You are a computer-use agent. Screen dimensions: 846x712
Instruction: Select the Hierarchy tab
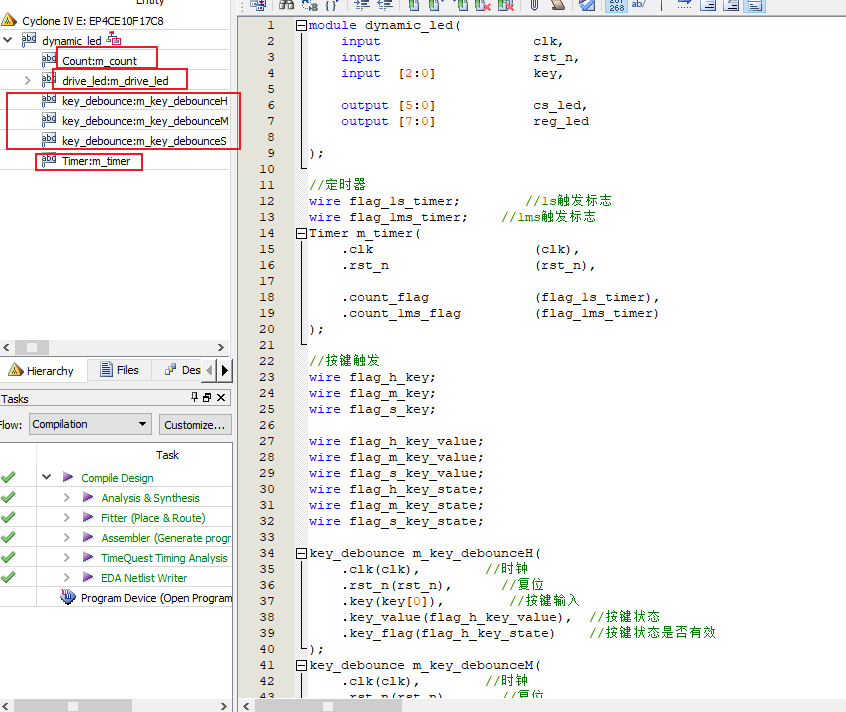pyautogui.click(x=42, y=370)
